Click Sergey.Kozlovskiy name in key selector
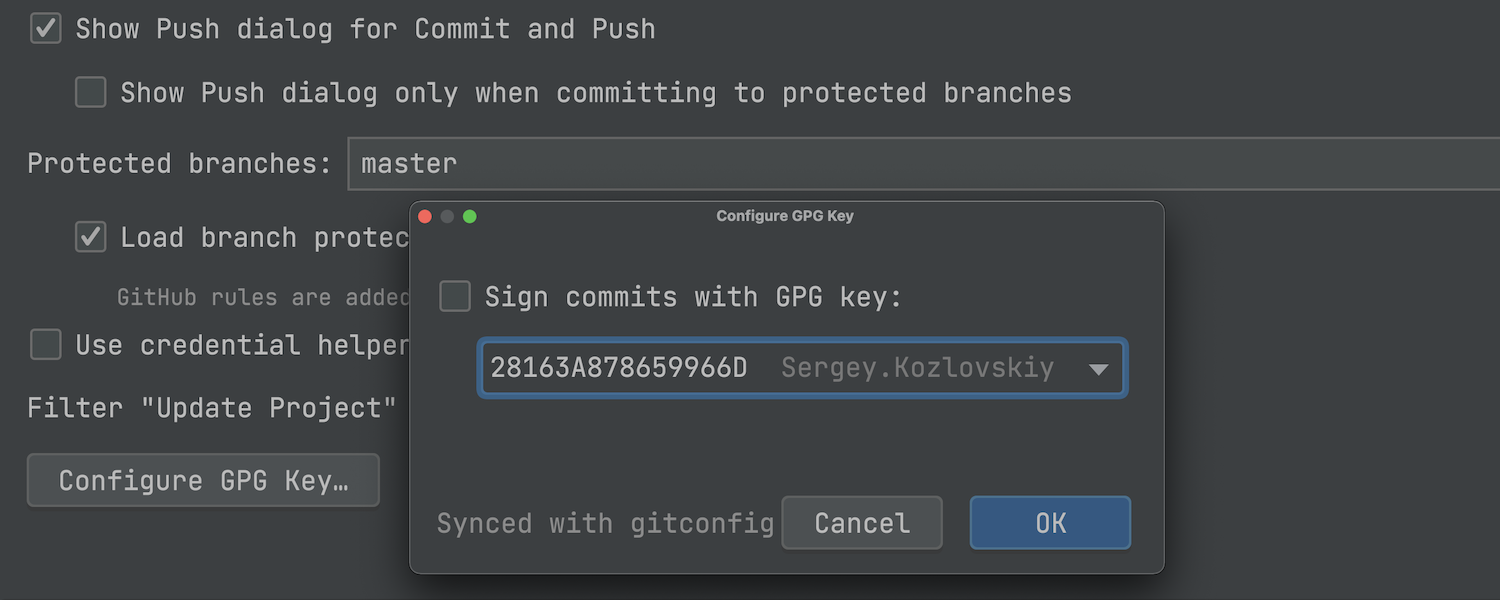This screenshot has width=1500, height=600. [x=917, y=369]
